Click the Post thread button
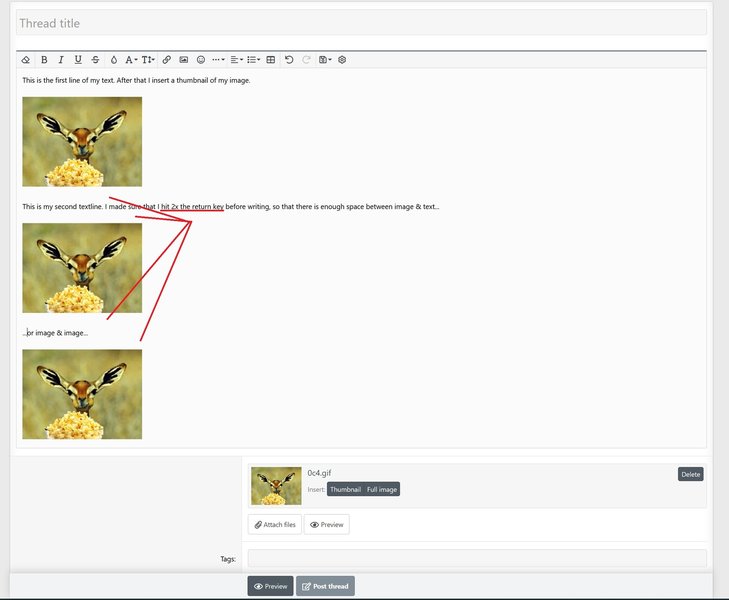 click(325, 586)
